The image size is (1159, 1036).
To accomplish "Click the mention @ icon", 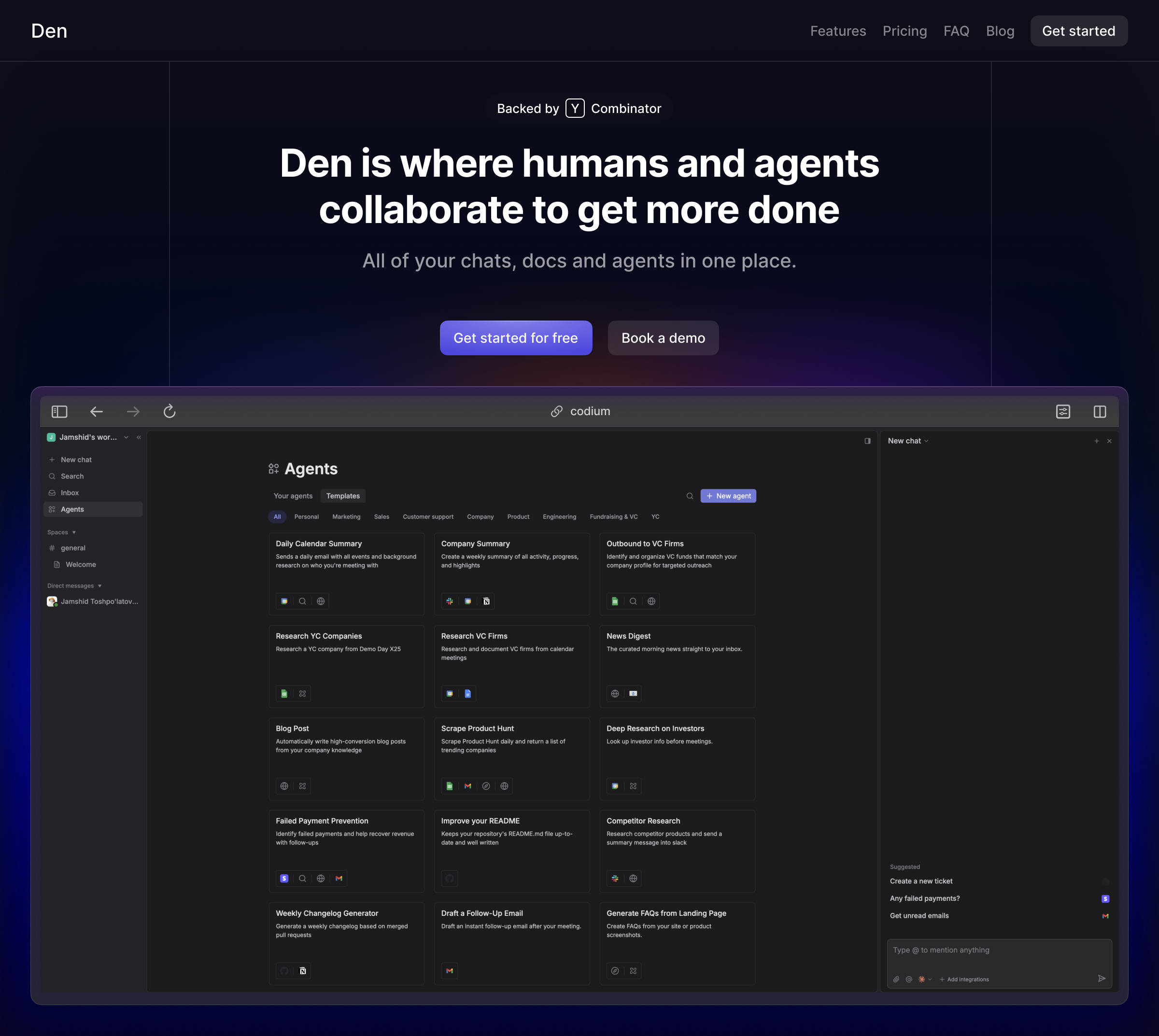I will point(908,979).
